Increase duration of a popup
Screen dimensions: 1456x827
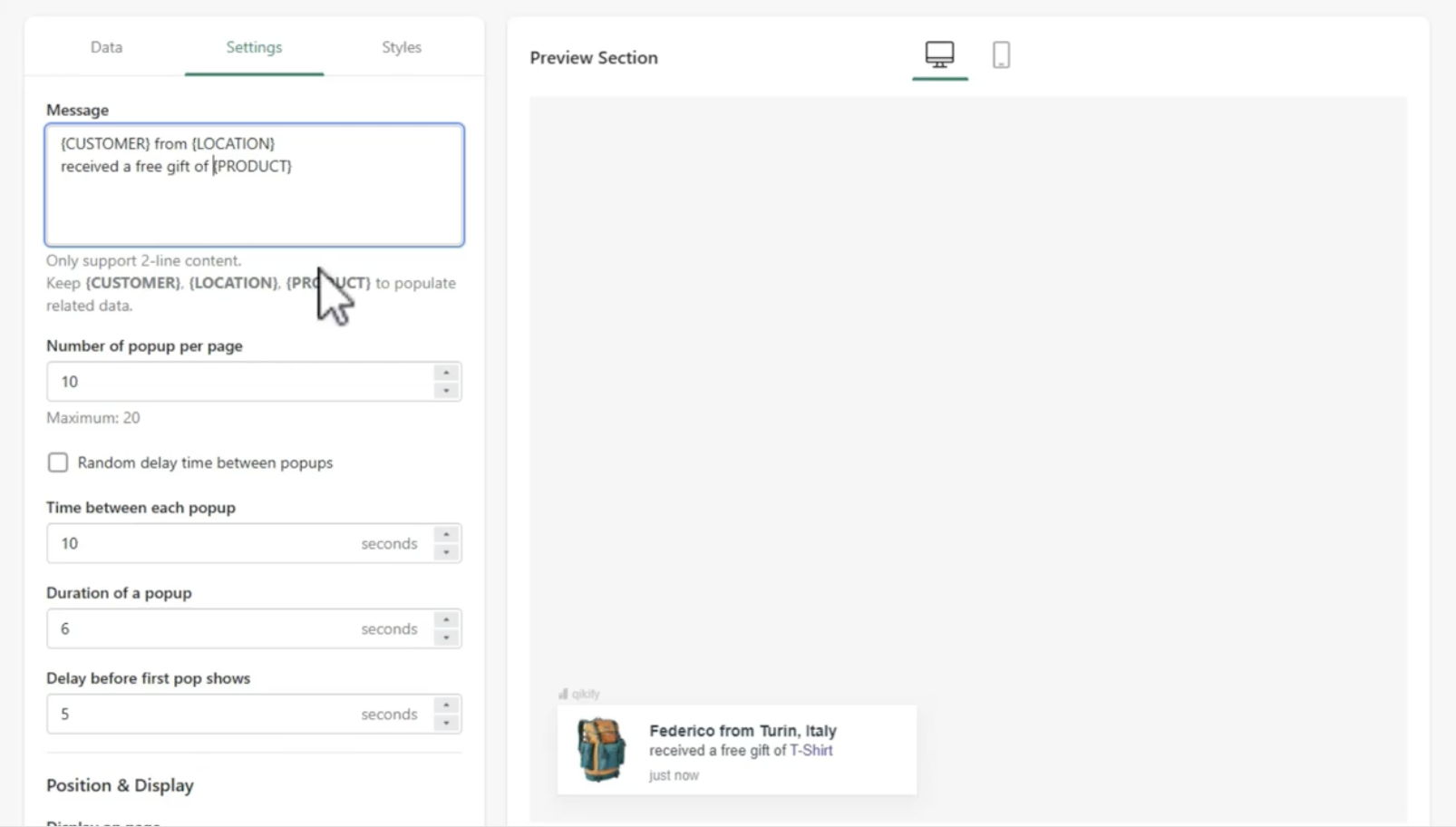click(446, 619)
